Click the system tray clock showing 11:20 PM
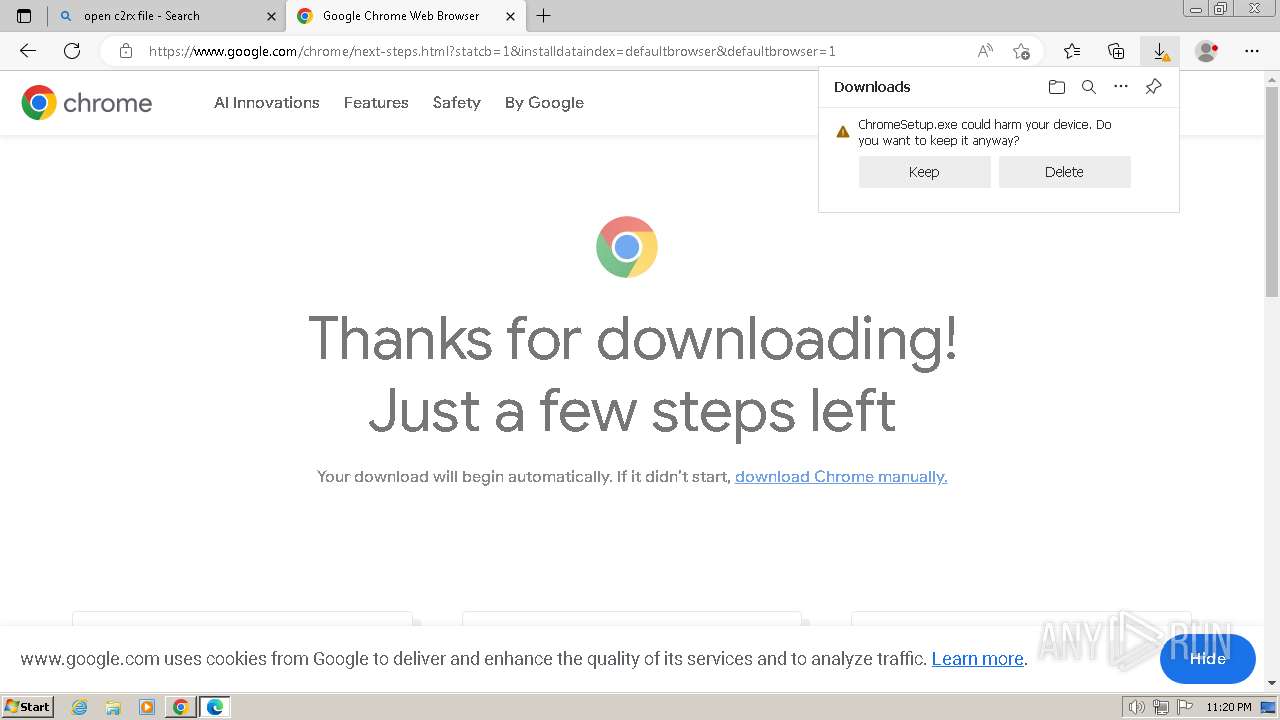This screenshot has width=1280, height=720. tap(1229, 707)
